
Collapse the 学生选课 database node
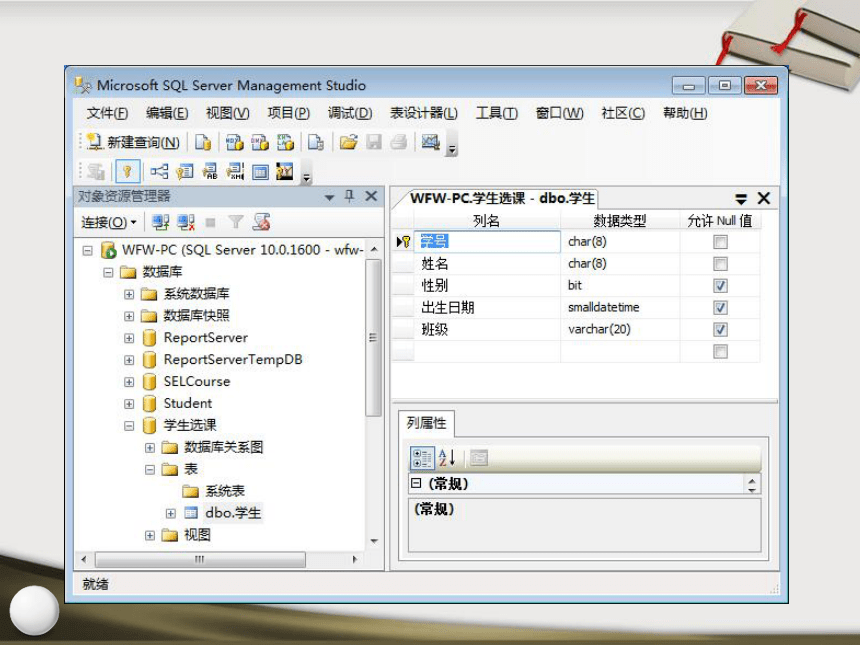click(129, 426)
